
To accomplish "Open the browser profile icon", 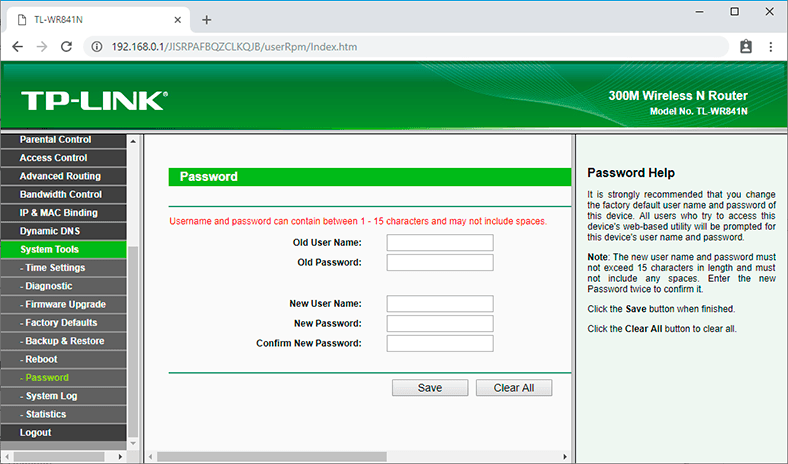I will click(x=746, y=47).
